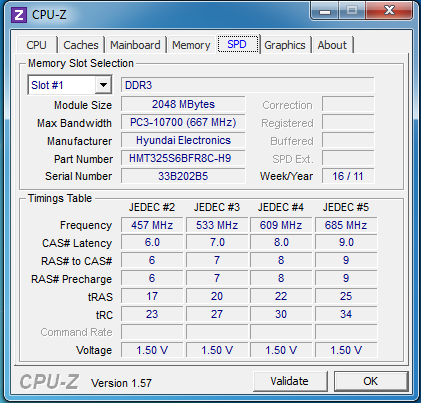Click the tRAS value 22
421x403 pixels.
pos(281,296)
